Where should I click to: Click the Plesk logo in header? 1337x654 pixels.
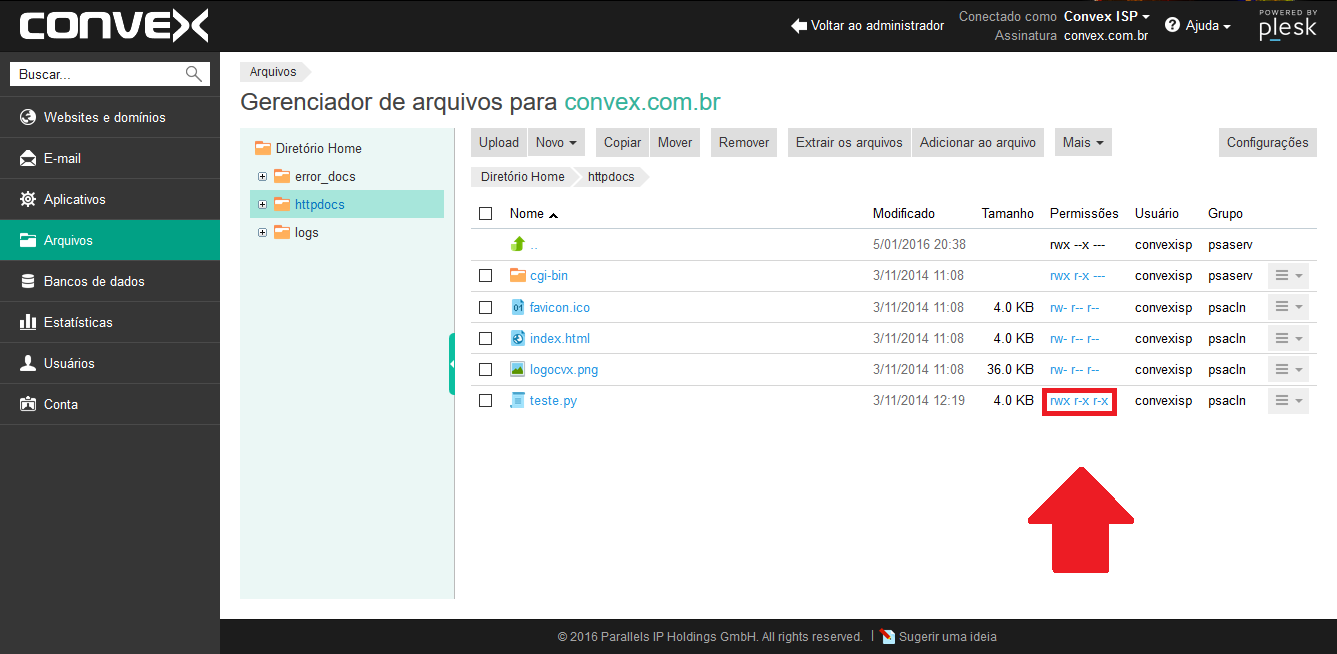(1288, 25)
